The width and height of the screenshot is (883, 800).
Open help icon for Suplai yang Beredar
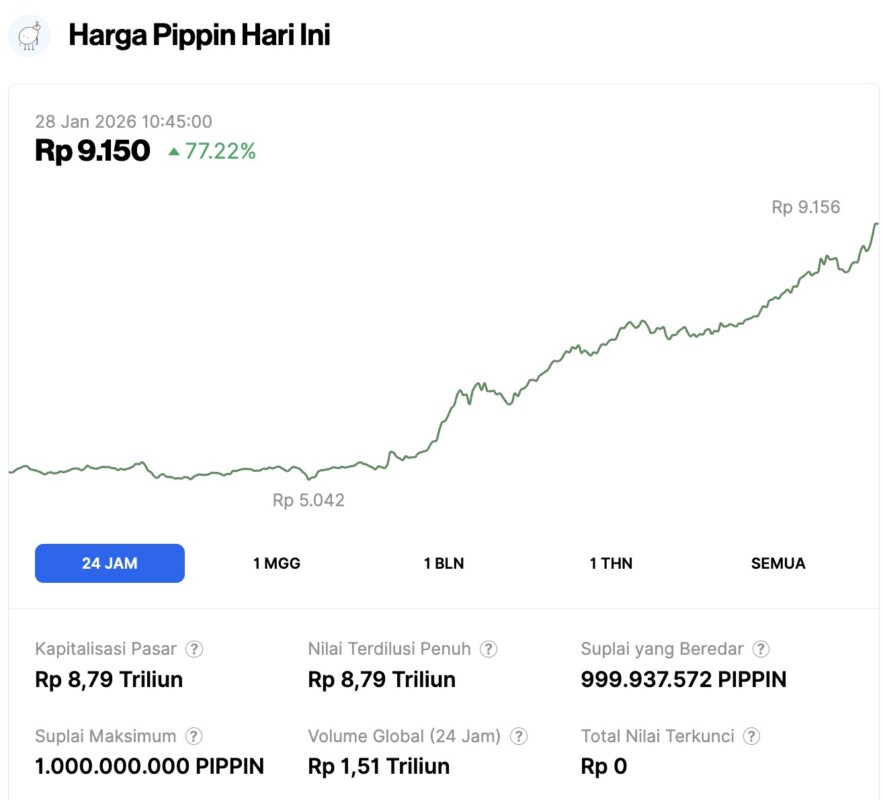pos(761,649)
